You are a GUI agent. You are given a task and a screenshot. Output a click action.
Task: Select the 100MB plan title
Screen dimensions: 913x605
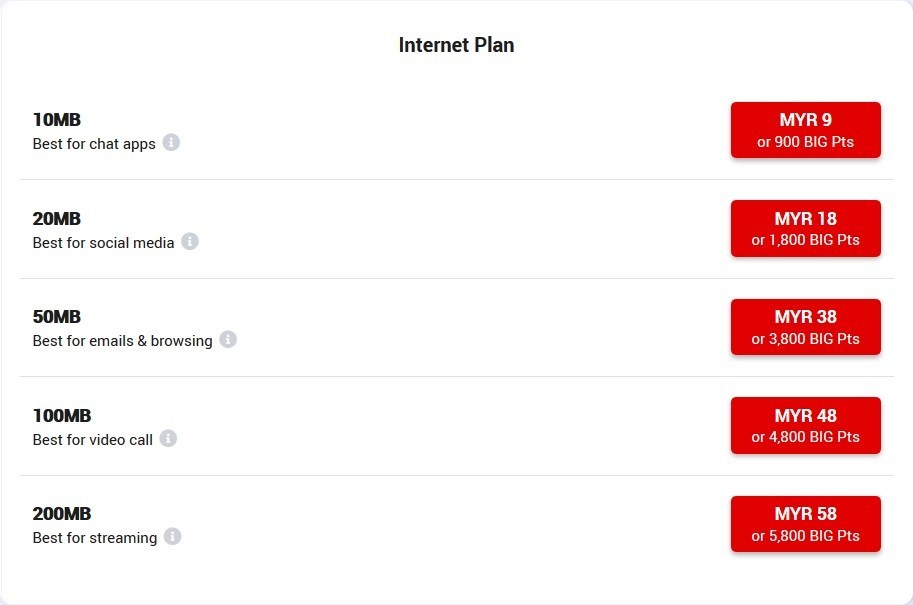[x=61, y=416]
